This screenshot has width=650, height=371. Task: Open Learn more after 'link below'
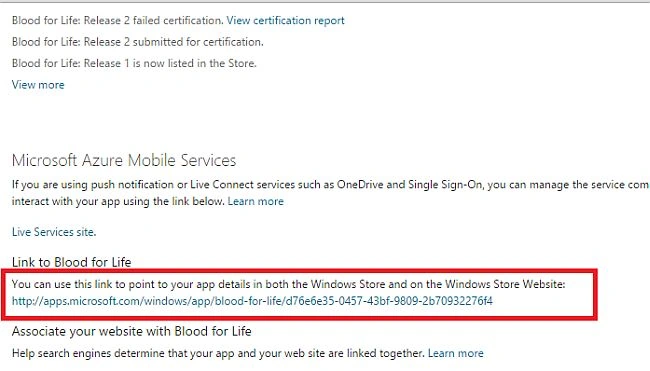click(x=256, y=201)
